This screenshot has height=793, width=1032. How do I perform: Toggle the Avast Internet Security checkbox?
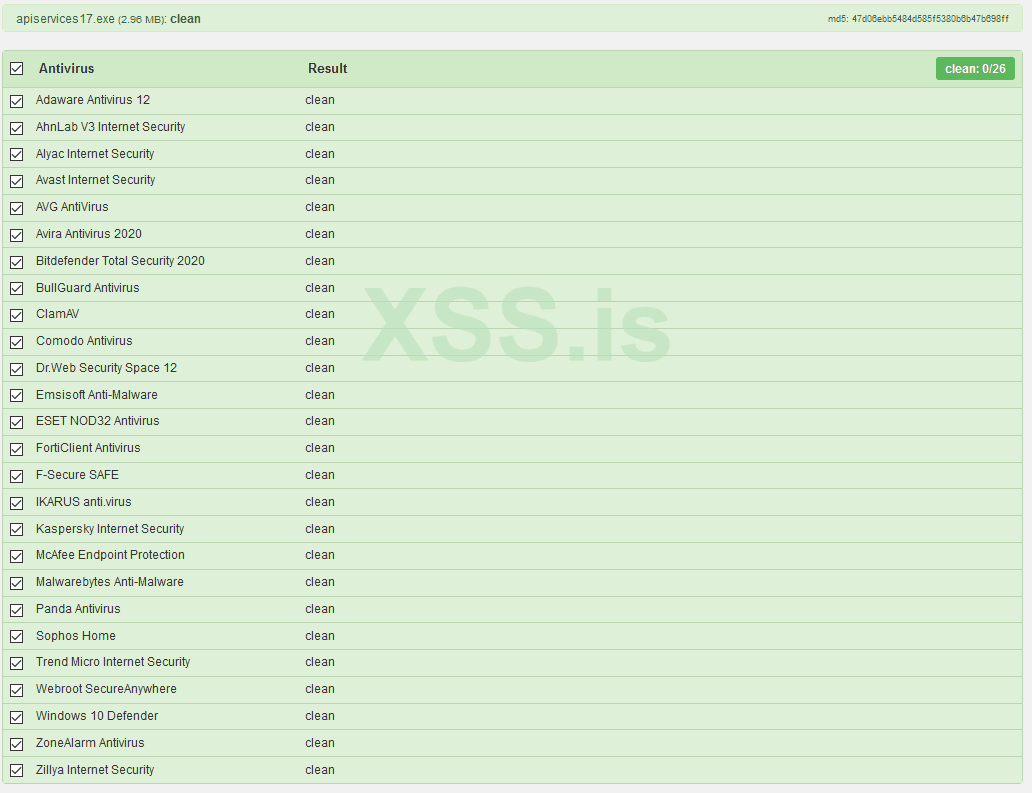[x=16, y=181]
